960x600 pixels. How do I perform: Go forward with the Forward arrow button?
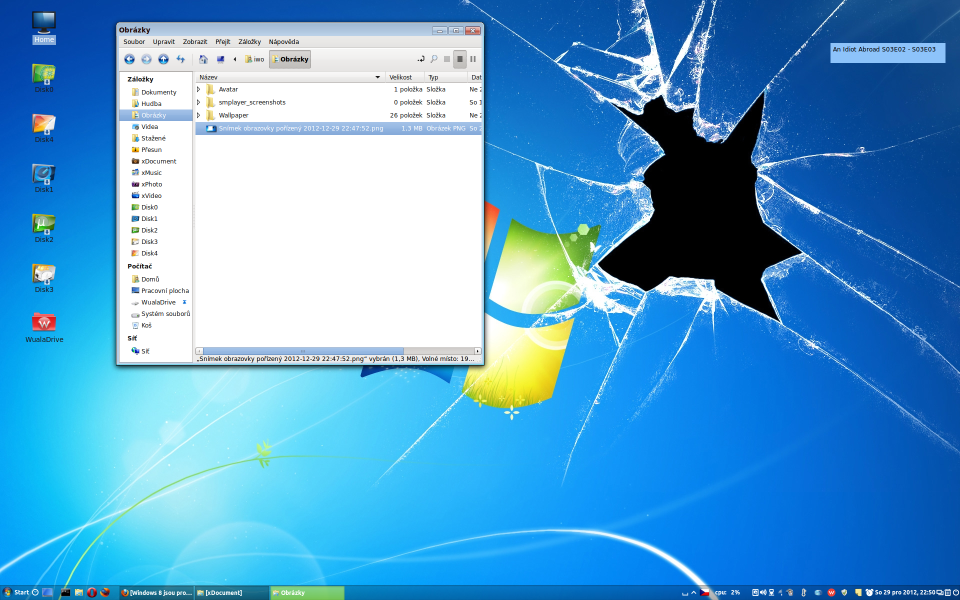click(x=146, y=59)
